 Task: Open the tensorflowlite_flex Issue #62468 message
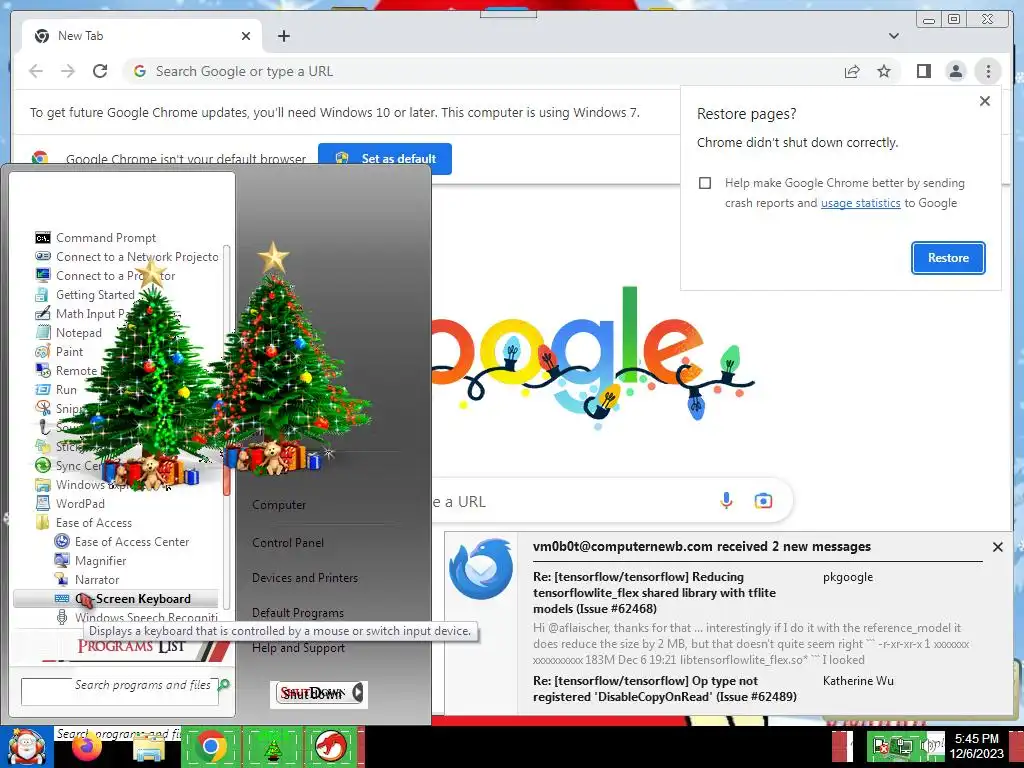[x=653, y=593]
